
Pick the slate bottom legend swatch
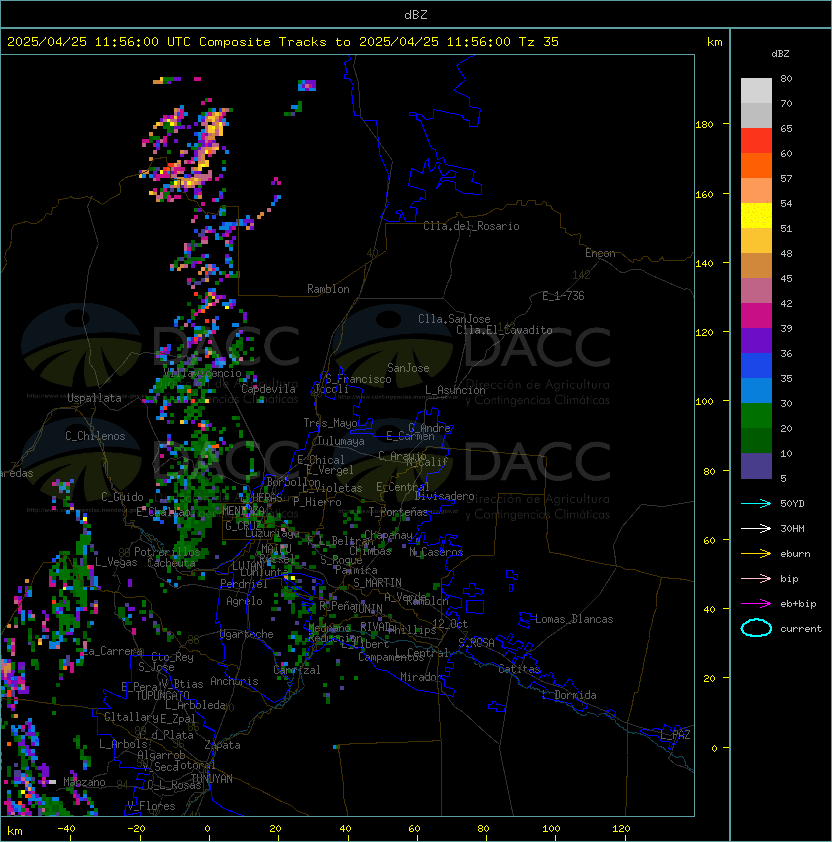pyautogui.click(x=756, y=466)
